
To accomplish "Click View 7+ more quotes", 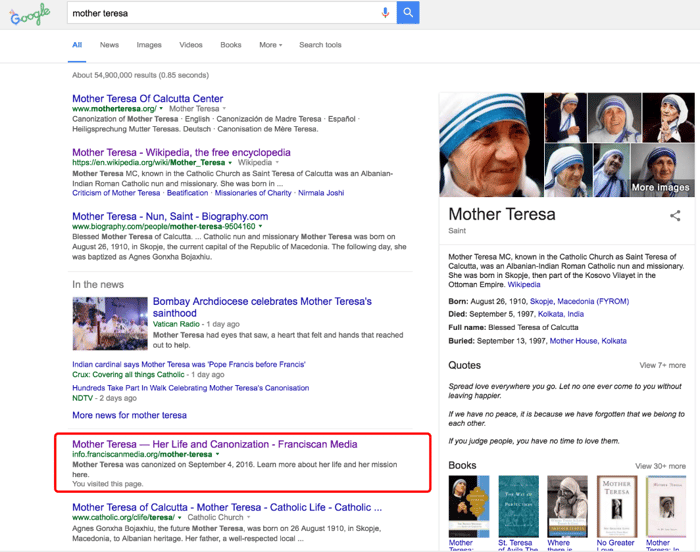I will click(x=662, y=365).
